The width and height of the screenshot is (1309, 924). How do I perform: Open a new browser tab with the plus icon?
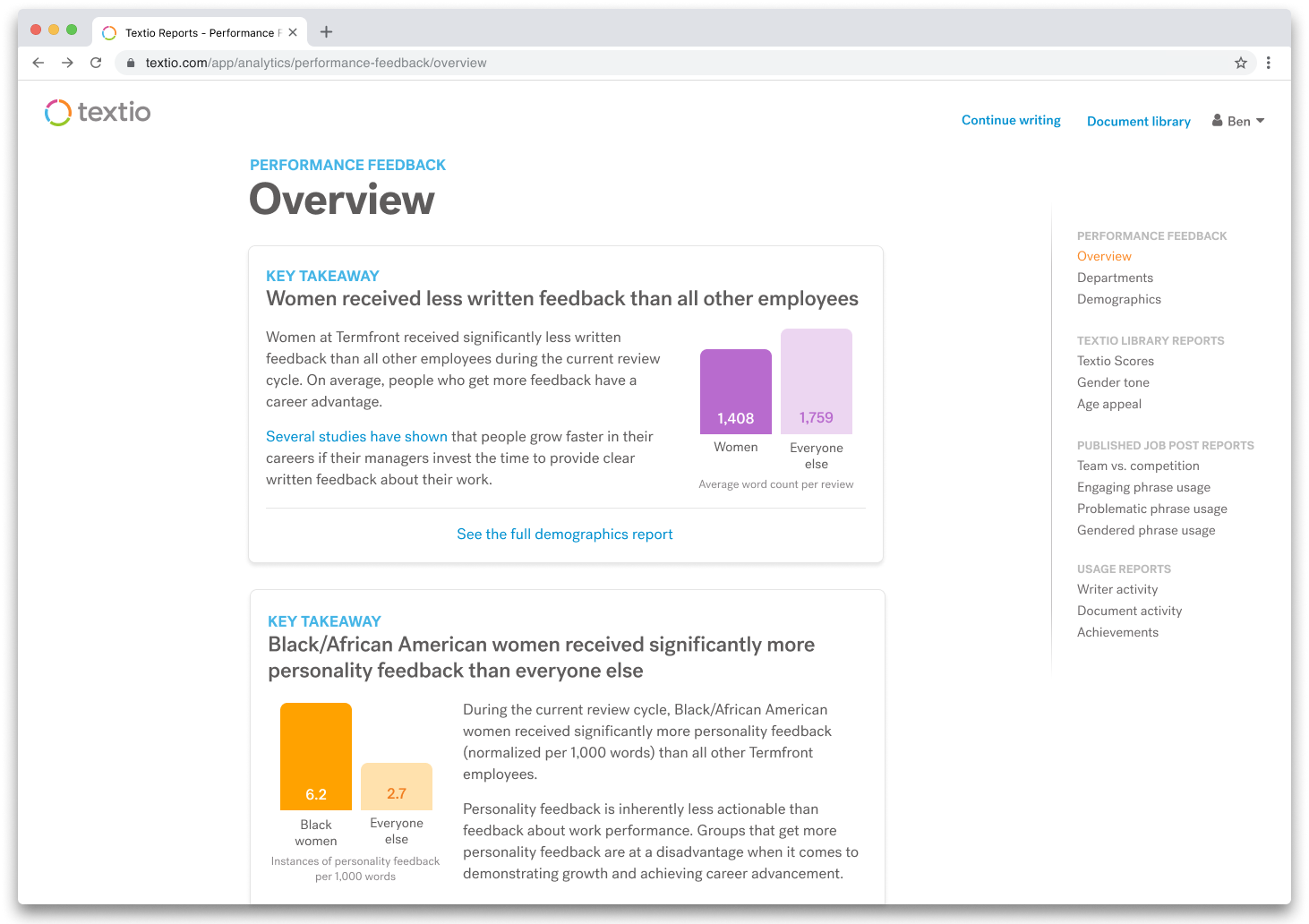tap(326, 31)
